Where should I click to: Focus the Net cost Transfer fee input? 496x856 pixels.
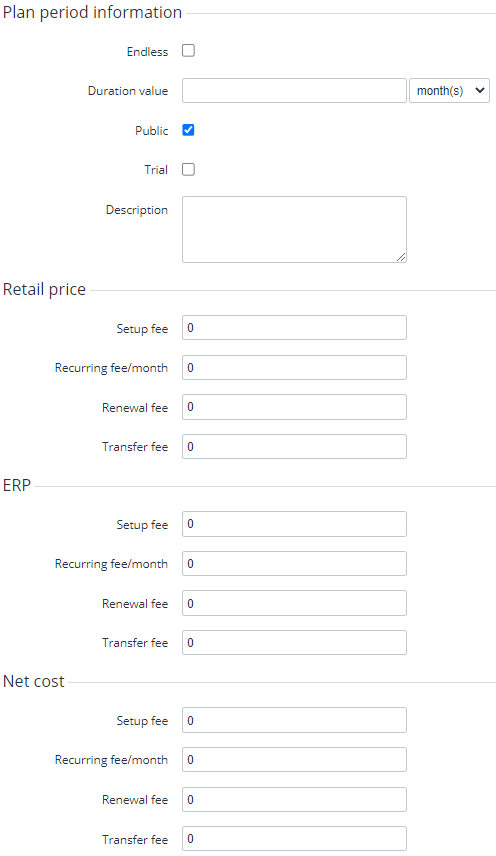click(x=294, y=839)
